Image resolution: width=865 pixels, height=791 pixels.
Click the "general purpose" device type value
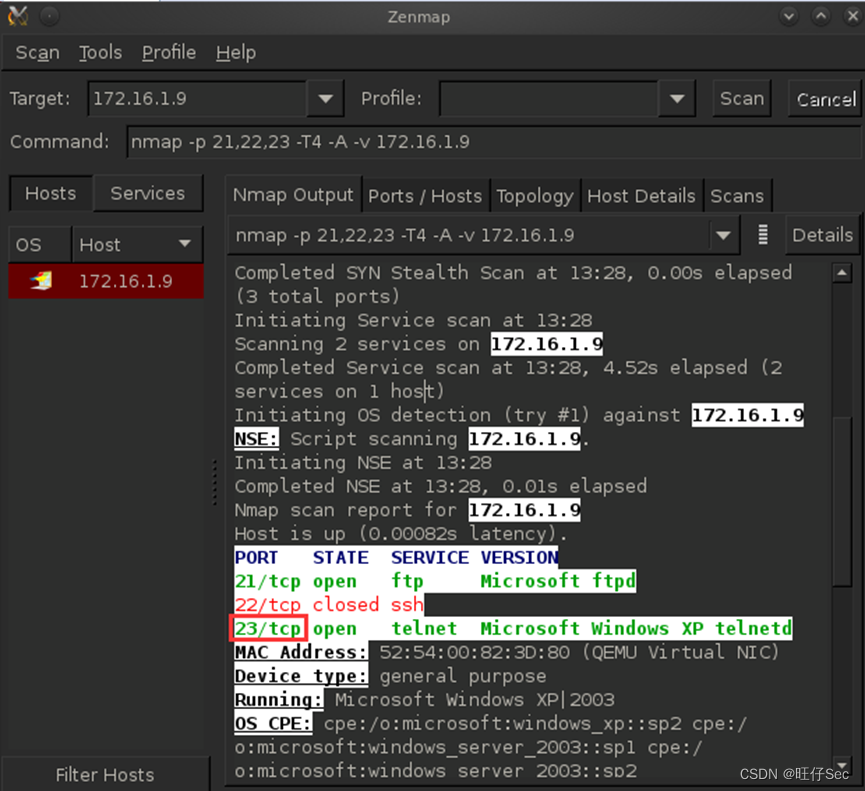463,676
